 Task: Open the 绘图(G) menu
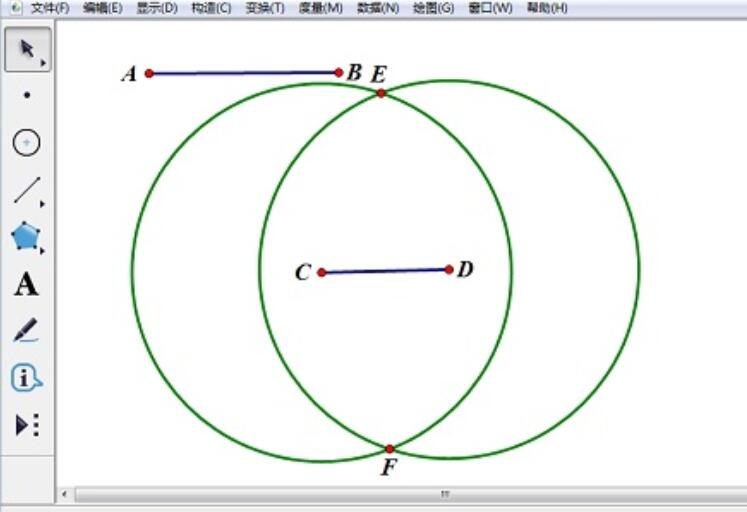pos(433,8)
